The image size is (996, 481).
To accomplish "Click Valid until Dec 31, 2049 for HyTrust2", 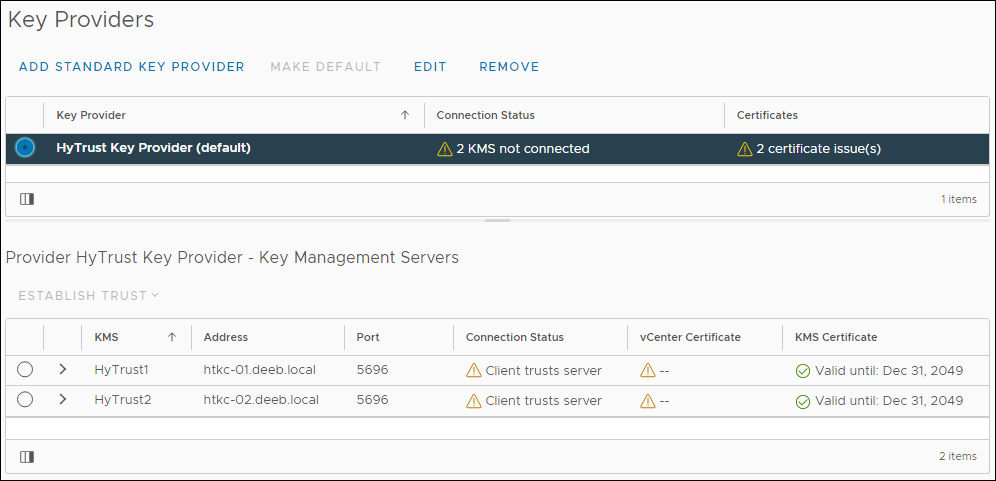I will [x=889, y=400].
